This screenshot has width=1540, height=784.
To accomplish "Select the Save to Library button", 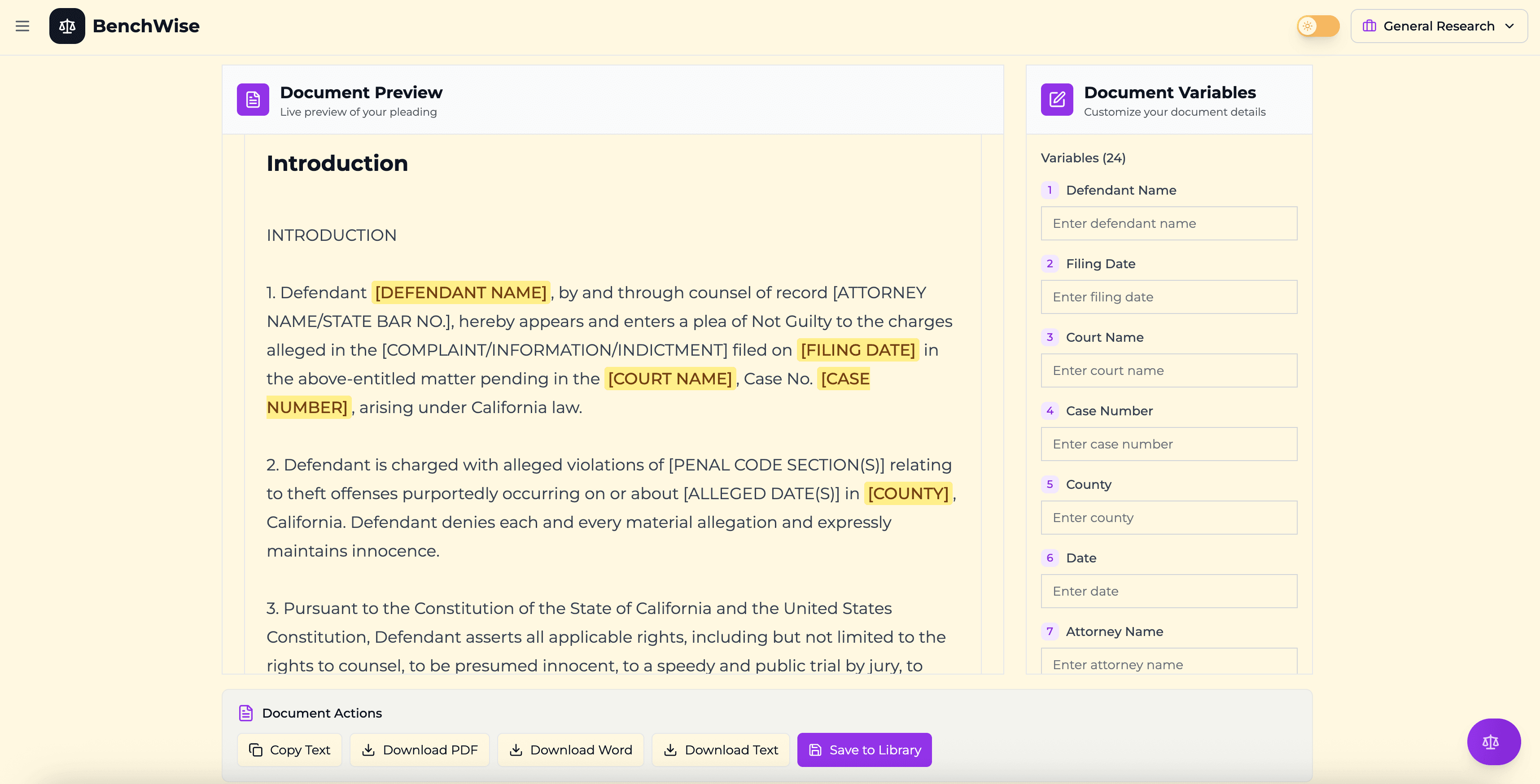I will click(x=864, y=749).
